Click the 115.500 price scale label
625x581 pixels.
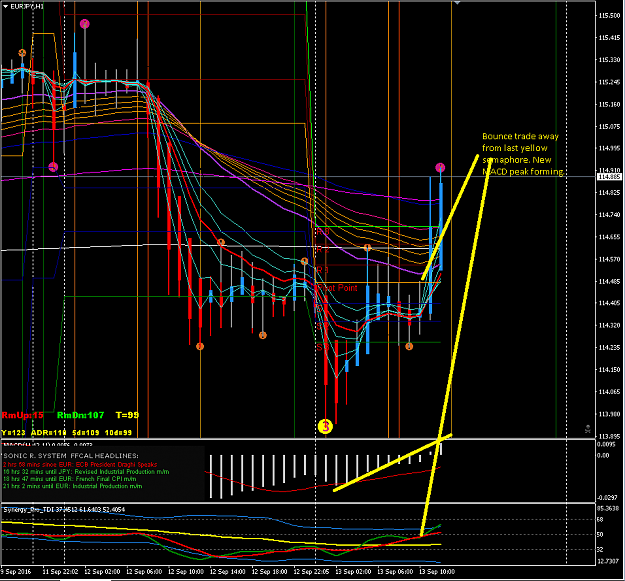(x=609, y=16)
